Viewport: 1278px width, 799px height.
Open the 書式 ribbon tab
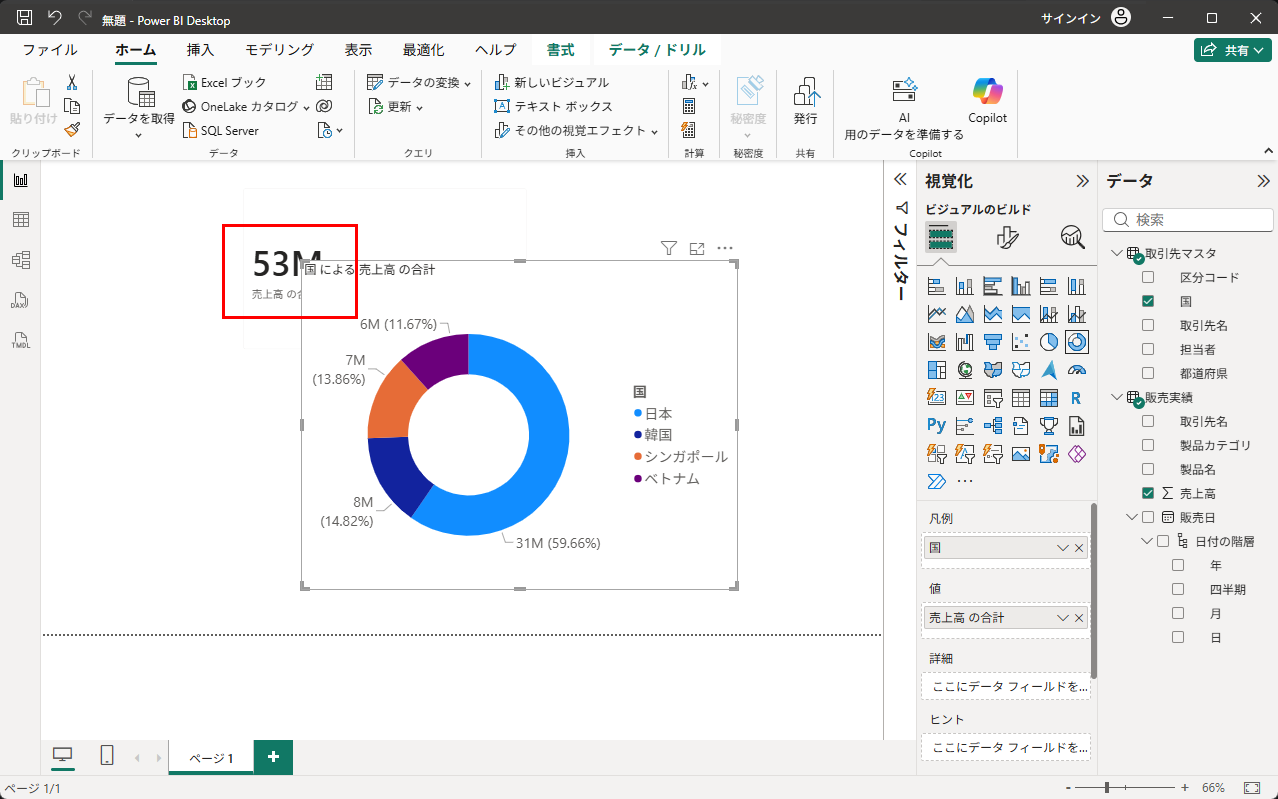click(x=560, y=50)
